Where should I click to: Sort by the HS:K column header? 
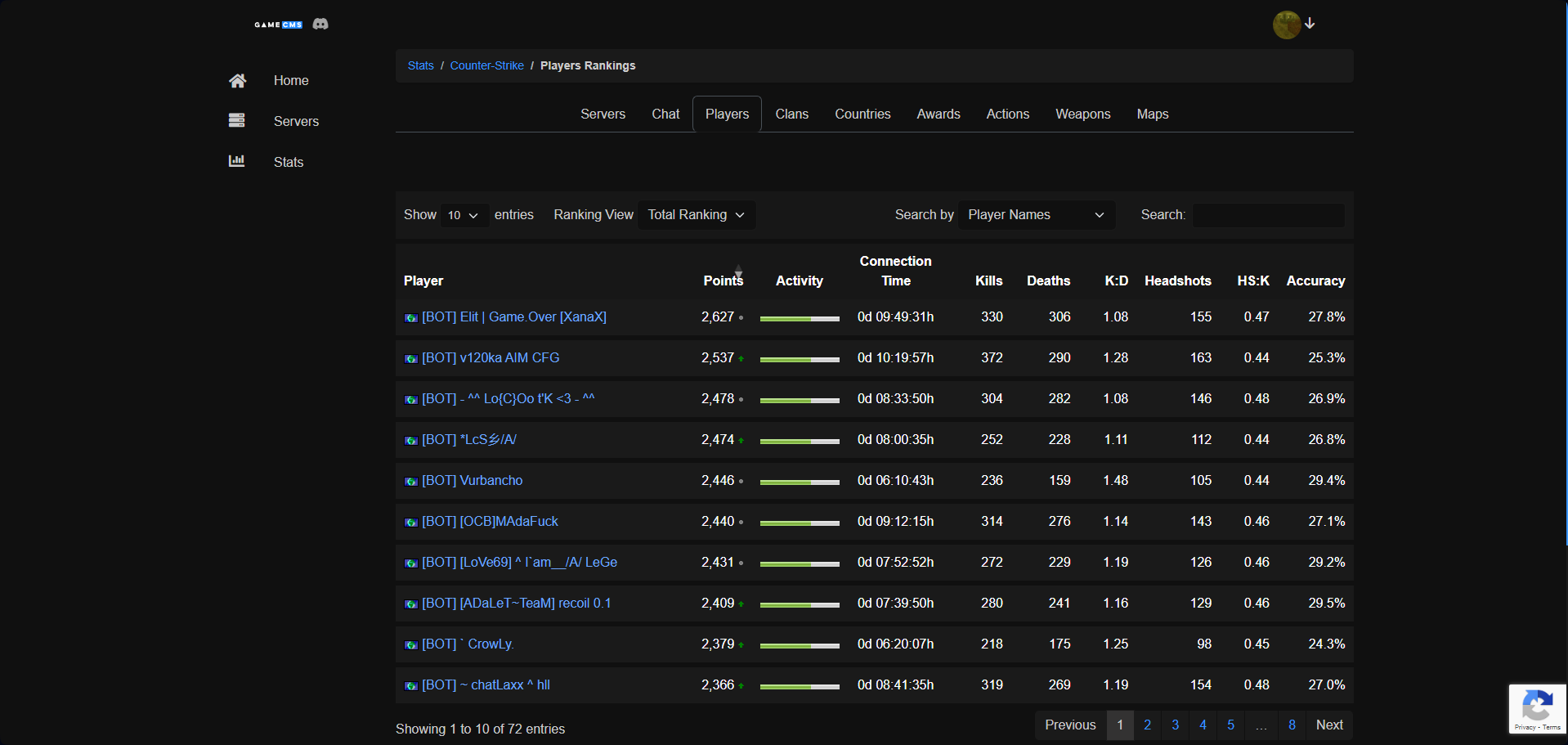pos(1253,281)
